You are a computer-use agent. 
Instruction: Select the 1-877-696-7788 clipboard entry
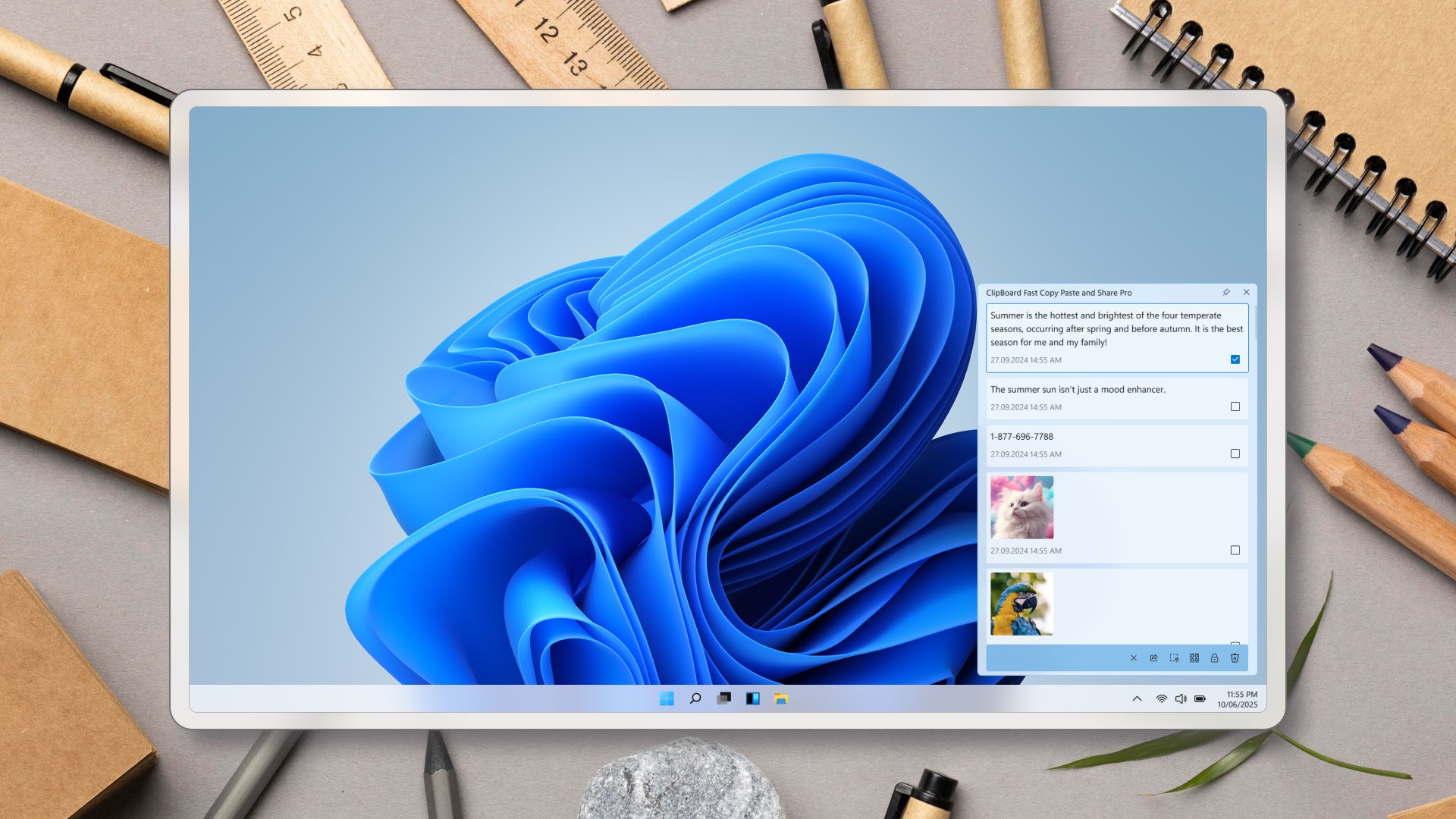pos(1021,437)
